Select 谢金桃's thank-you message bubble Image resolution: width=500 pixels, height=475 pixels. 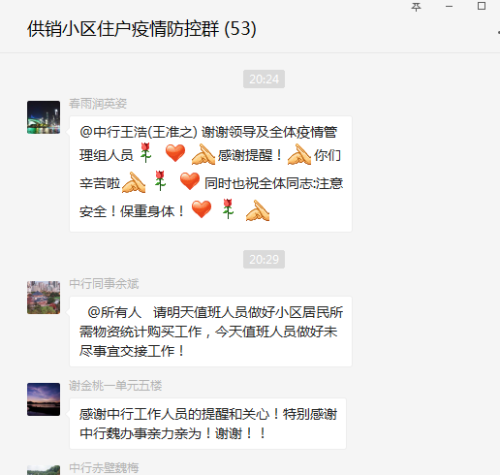[208, 424]
